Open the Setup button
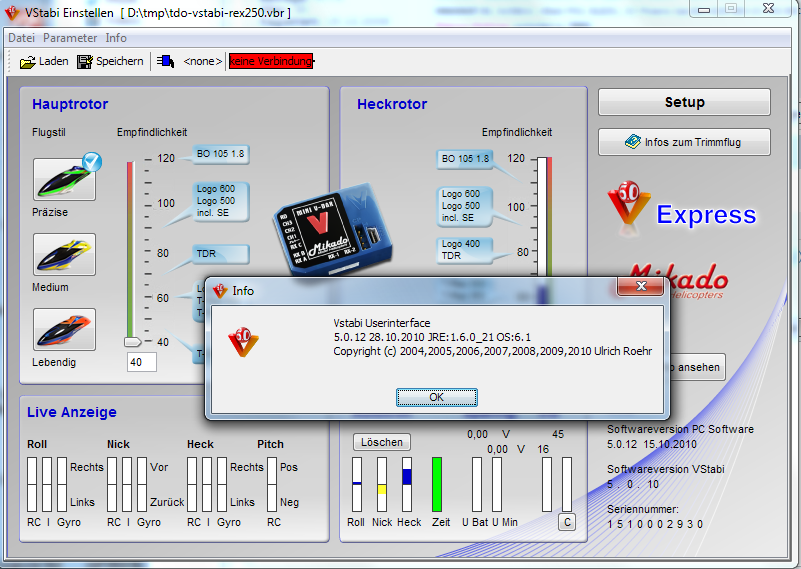 tap(685, 102)
